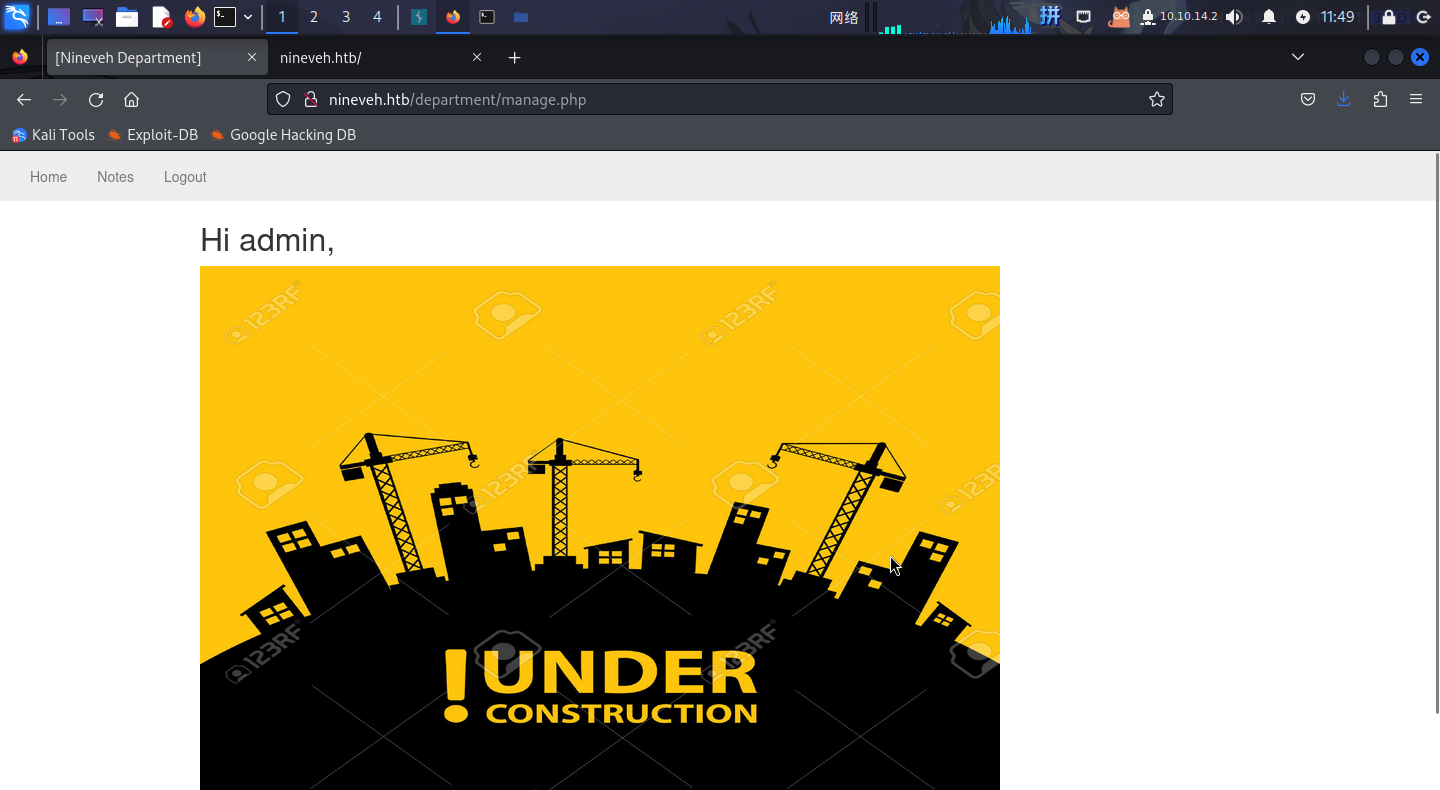
Task: Click the URL address bar
Action: coord(720,99)
